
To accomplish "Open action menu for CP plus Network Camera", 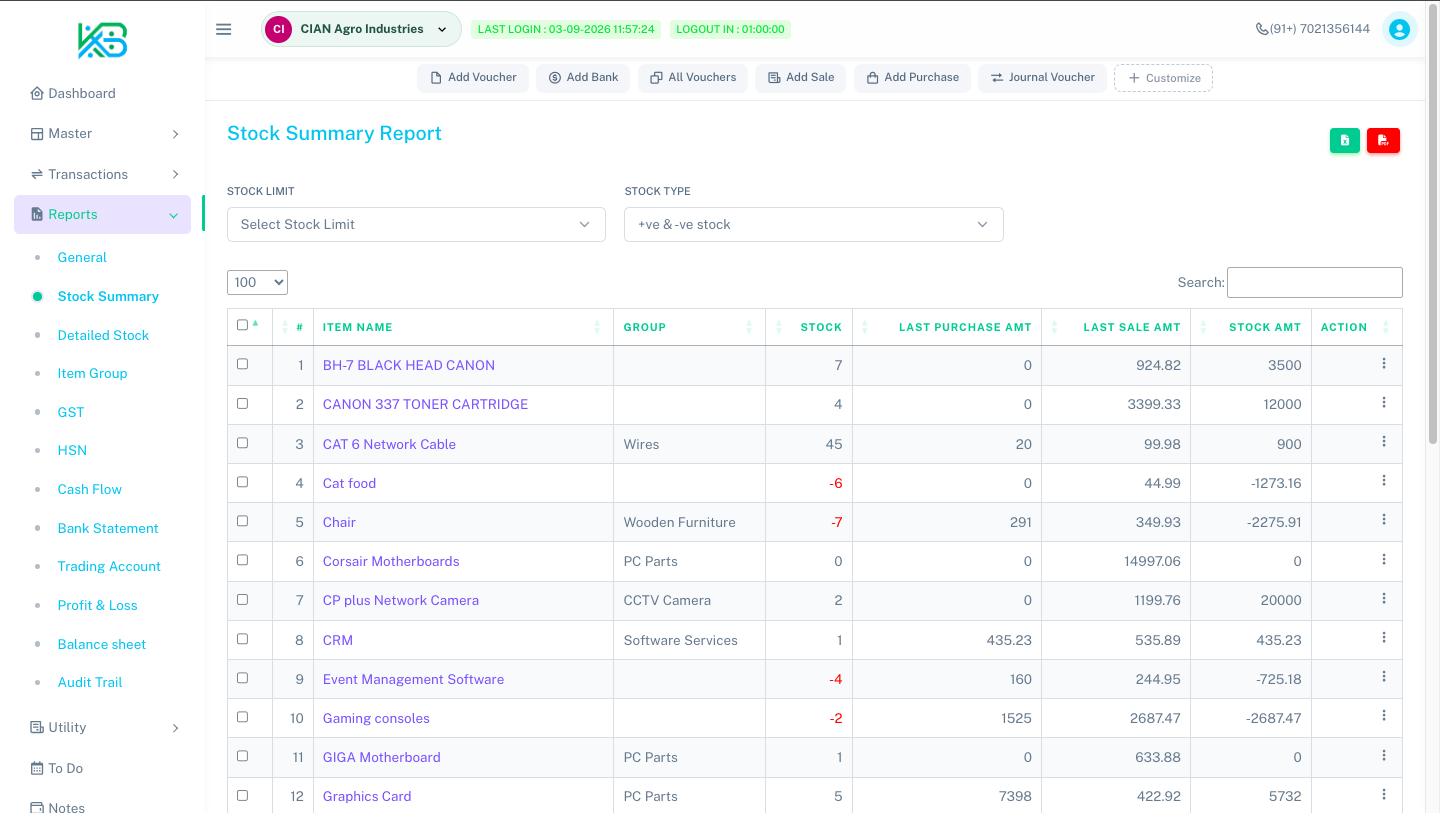I will 1384,598.
